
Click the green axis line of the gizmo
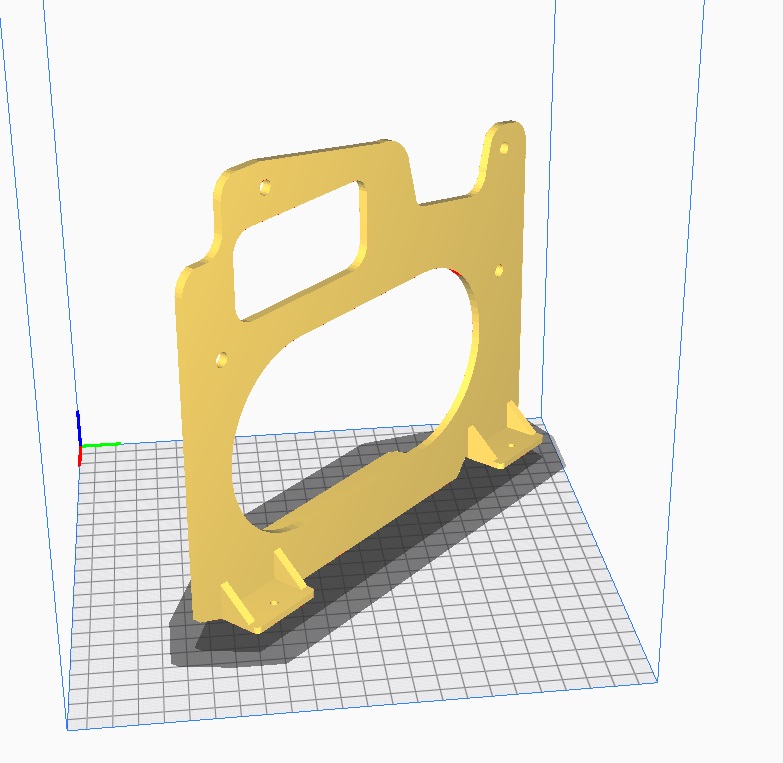pyautogui.click(x=101, y=444)
